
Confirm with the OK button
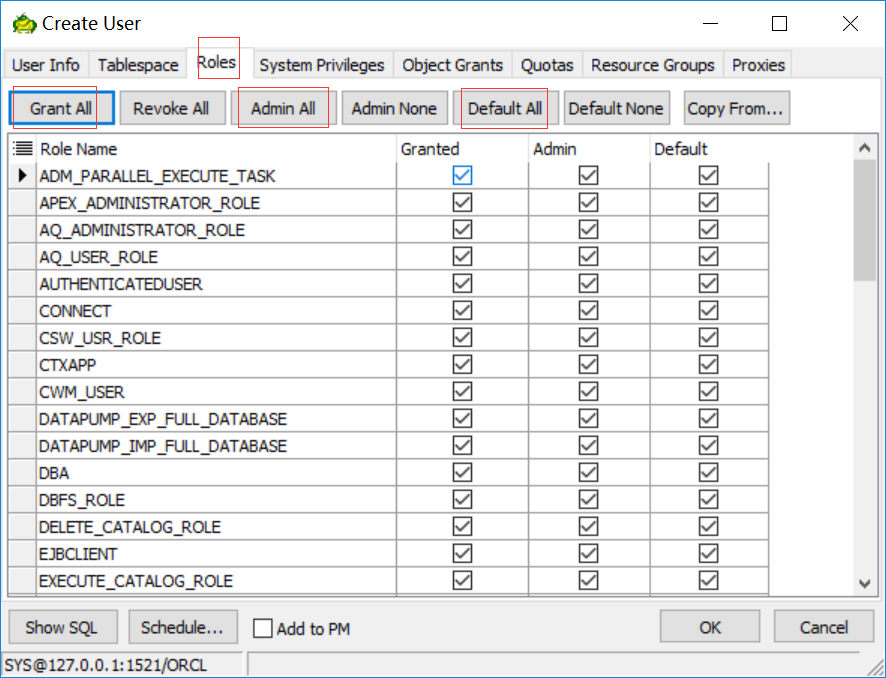[710, 627]
